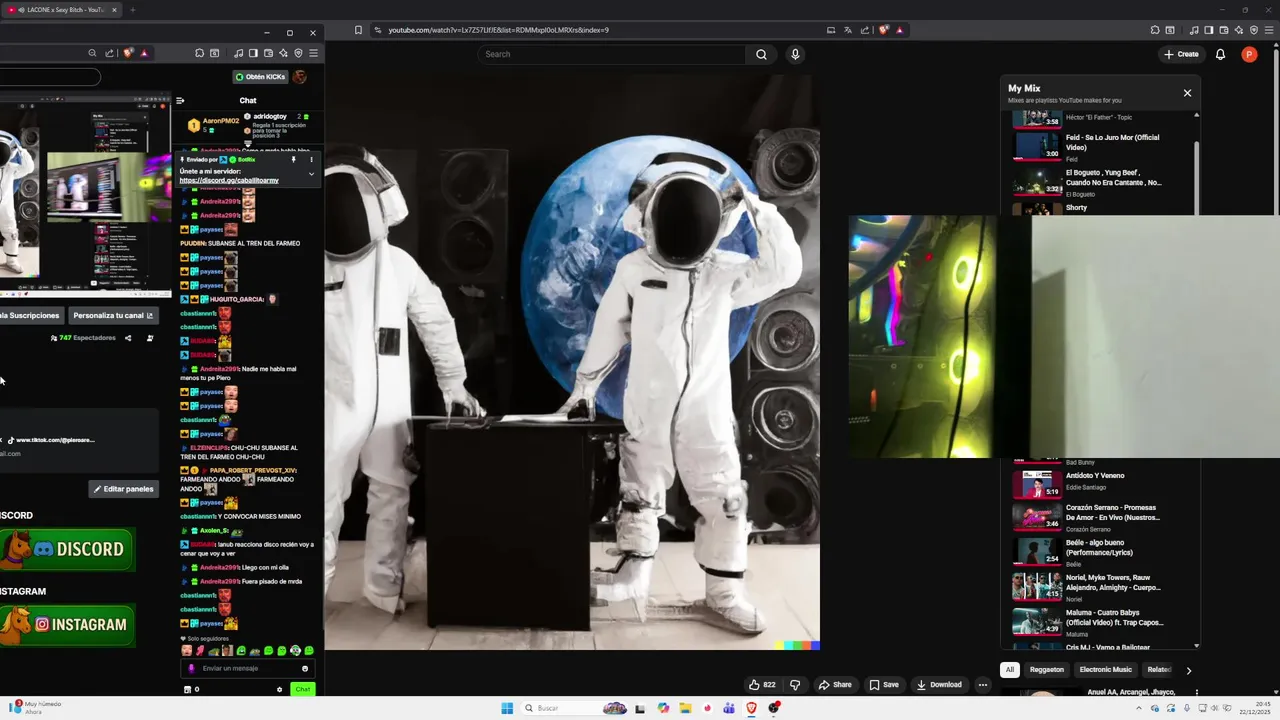The image size is (1280, 720).
Task: Select the Reggaeton filter chip
Action: [x=1047, y=670]
